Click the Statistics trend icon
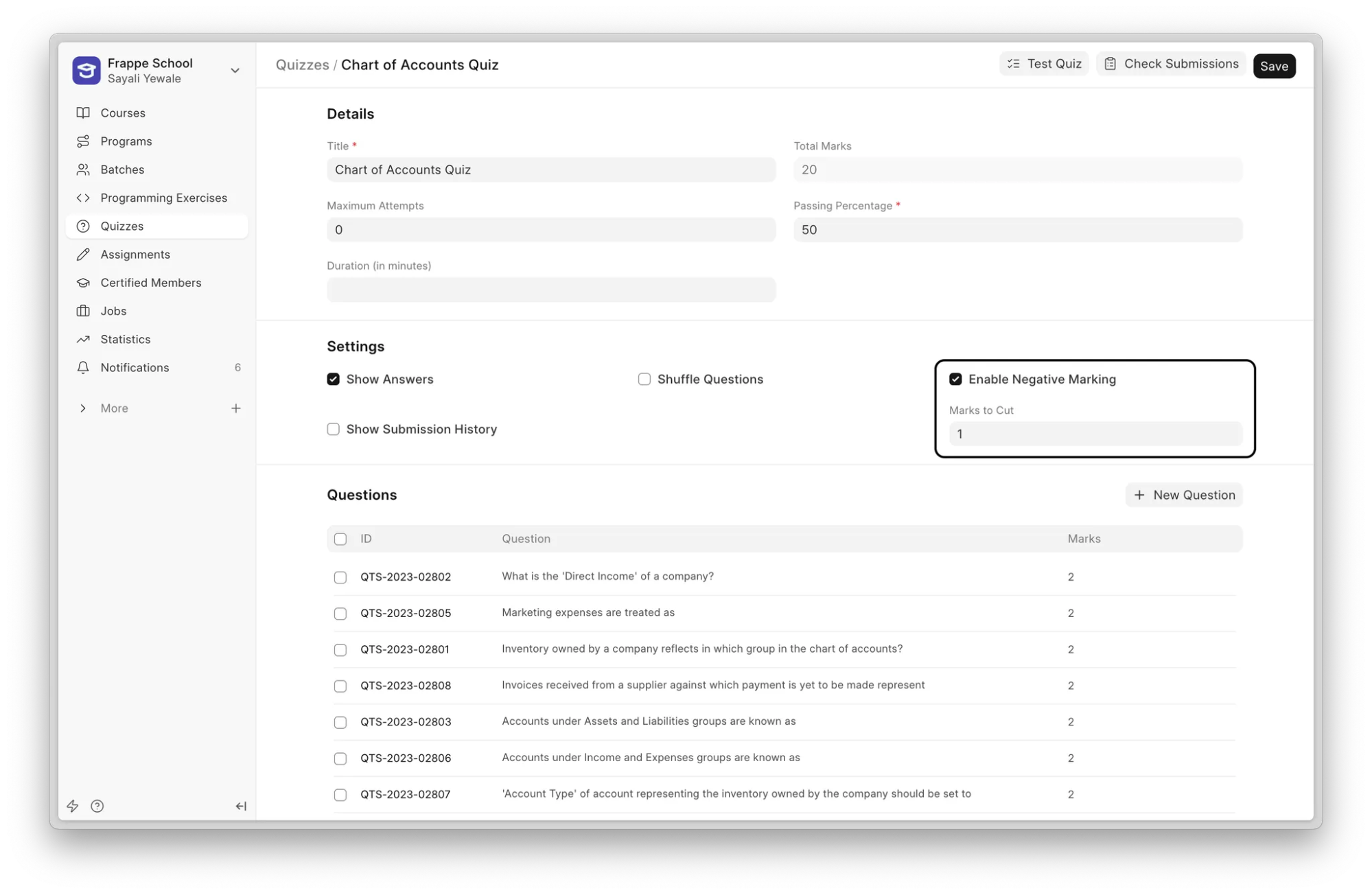Image resolution: width=1372 pixels, height=895 pixels. pyautogui.click(x=83, y=340)
